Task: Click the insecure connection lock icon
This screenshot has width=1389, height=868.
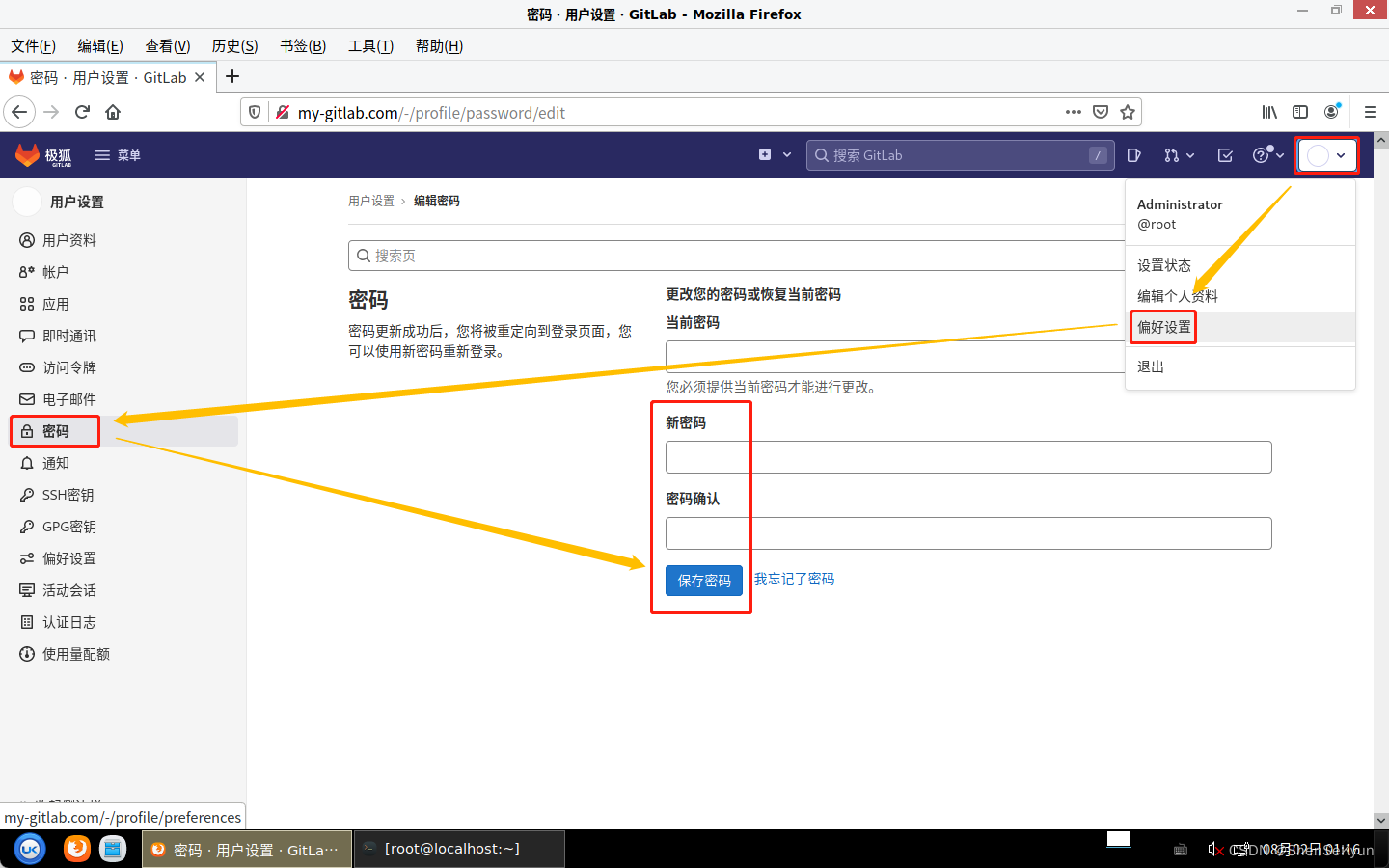Action: click(x=283, y=112)
